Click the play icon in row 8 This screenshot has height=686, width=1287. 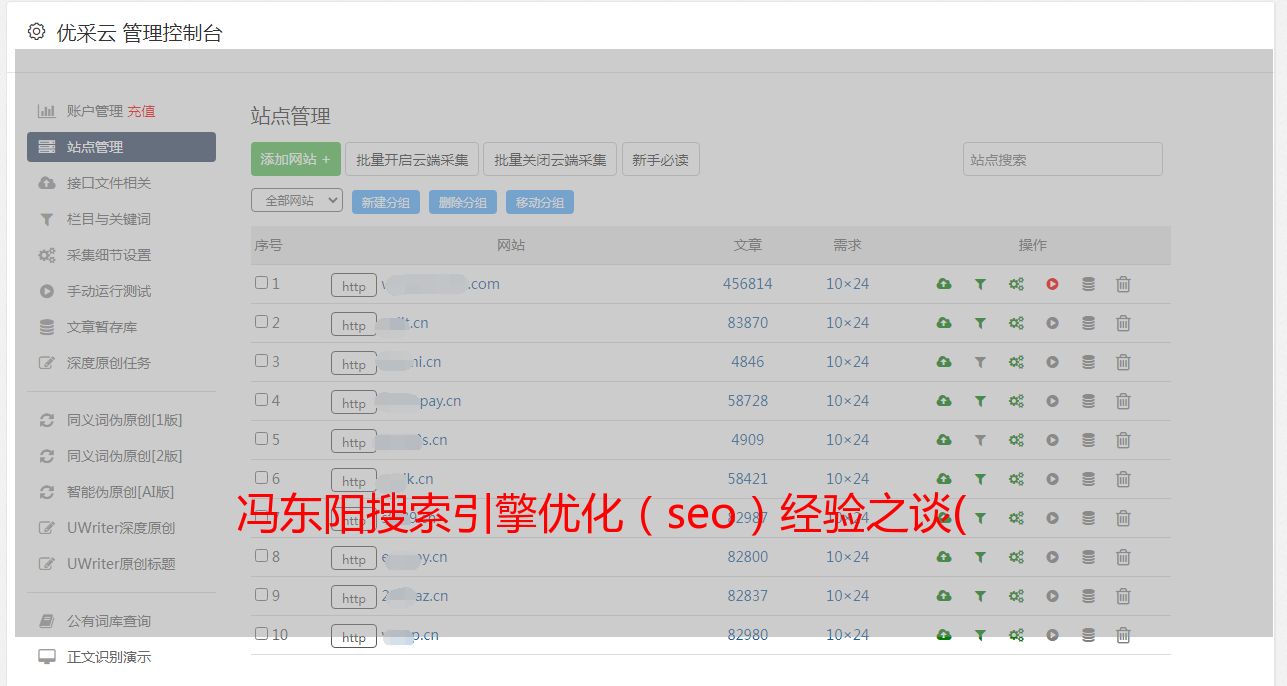[x=1052, y=557]
